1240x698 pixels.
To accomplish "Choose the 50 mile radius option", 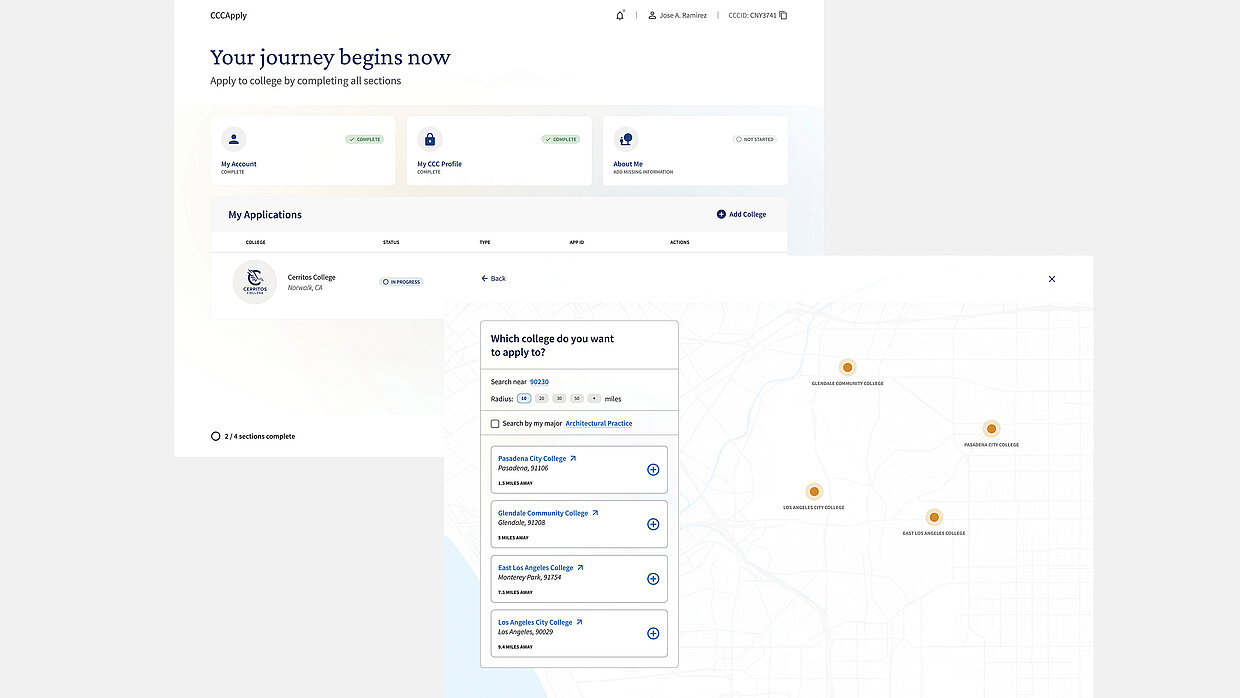I will pyautogui.click(x=576, y=399).
